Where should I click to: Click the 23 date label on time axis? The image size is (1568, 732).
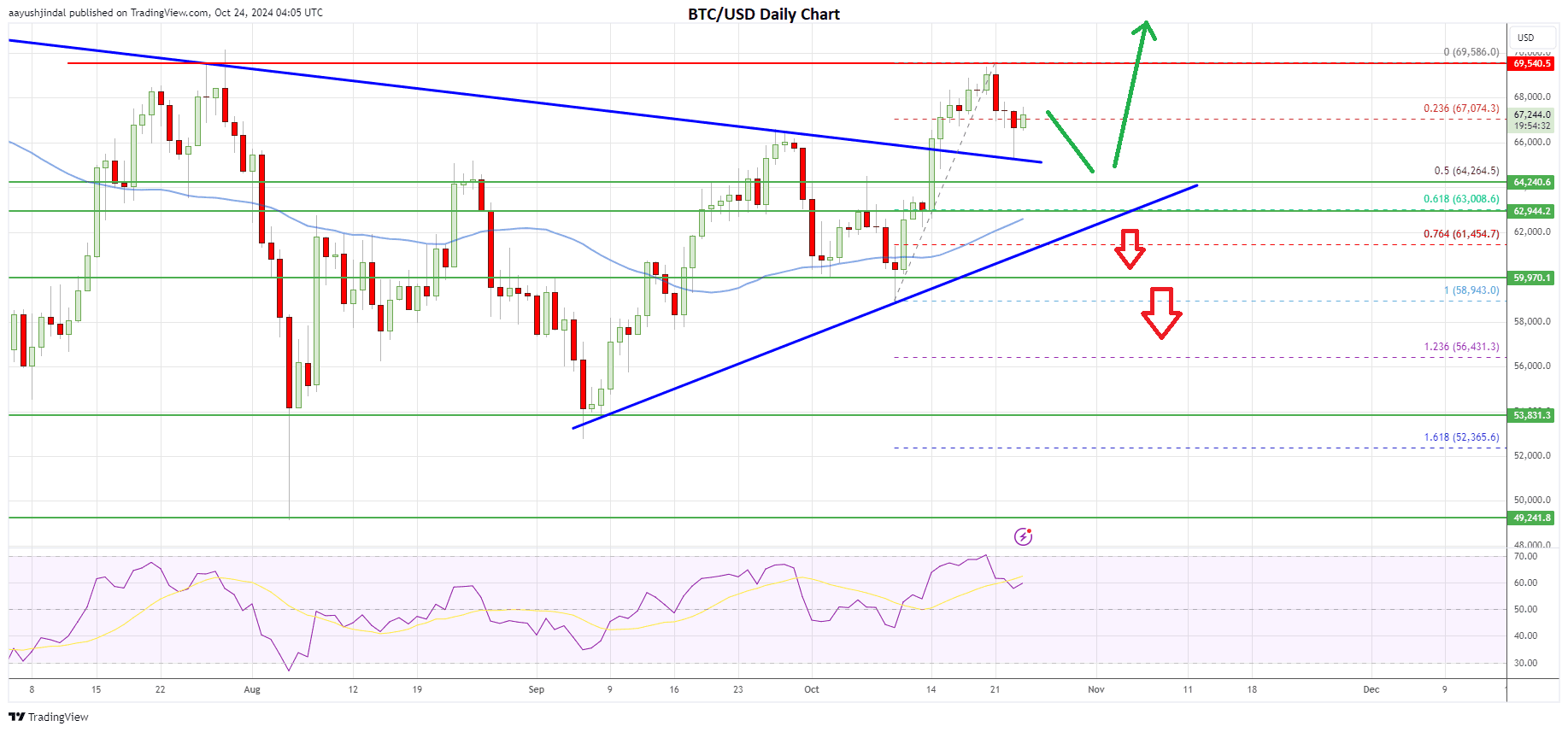(x=738, y=689)
